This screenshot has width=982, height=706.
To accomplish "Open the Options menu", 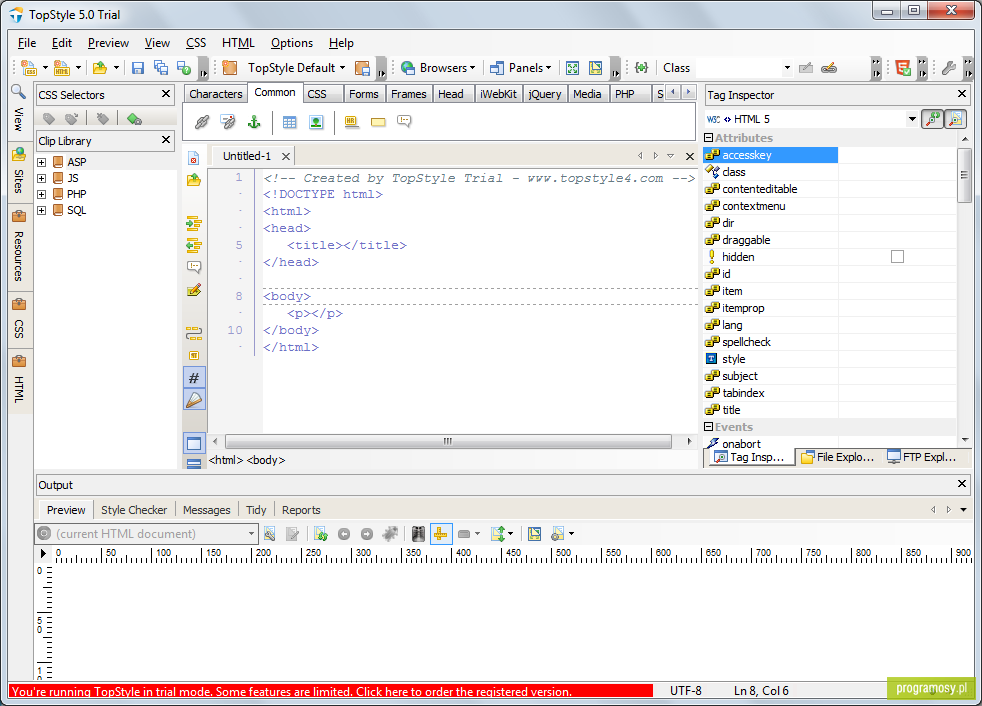I will tap(292, 43).
